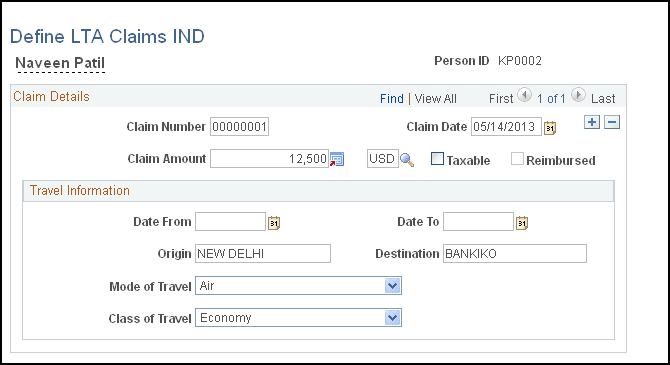Click the 1 of 1 row counter
The width and height of the screenshot is (670, 365).
pos(551,99)
